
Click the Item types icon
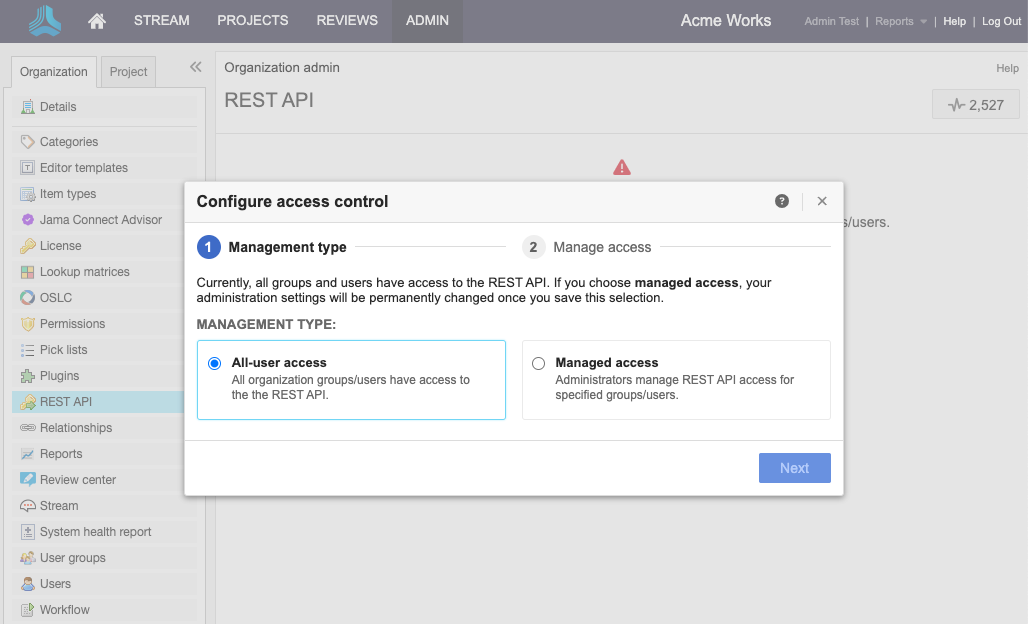[x=28, y=194]
